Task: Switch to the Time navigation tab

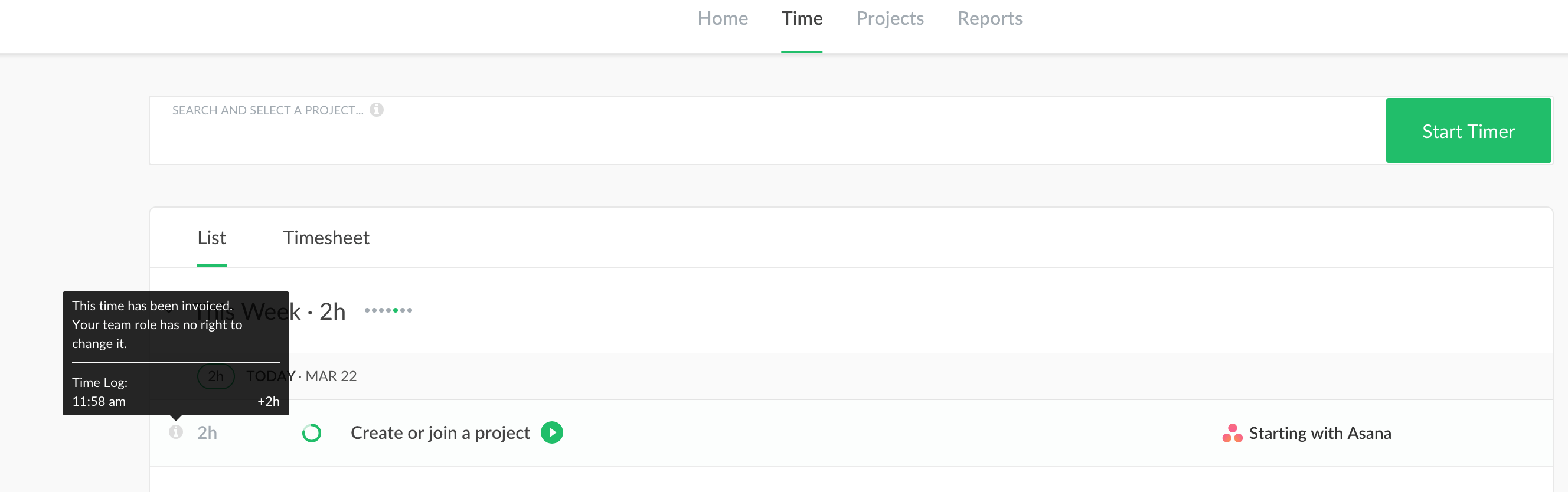Action: click(802, 19)
